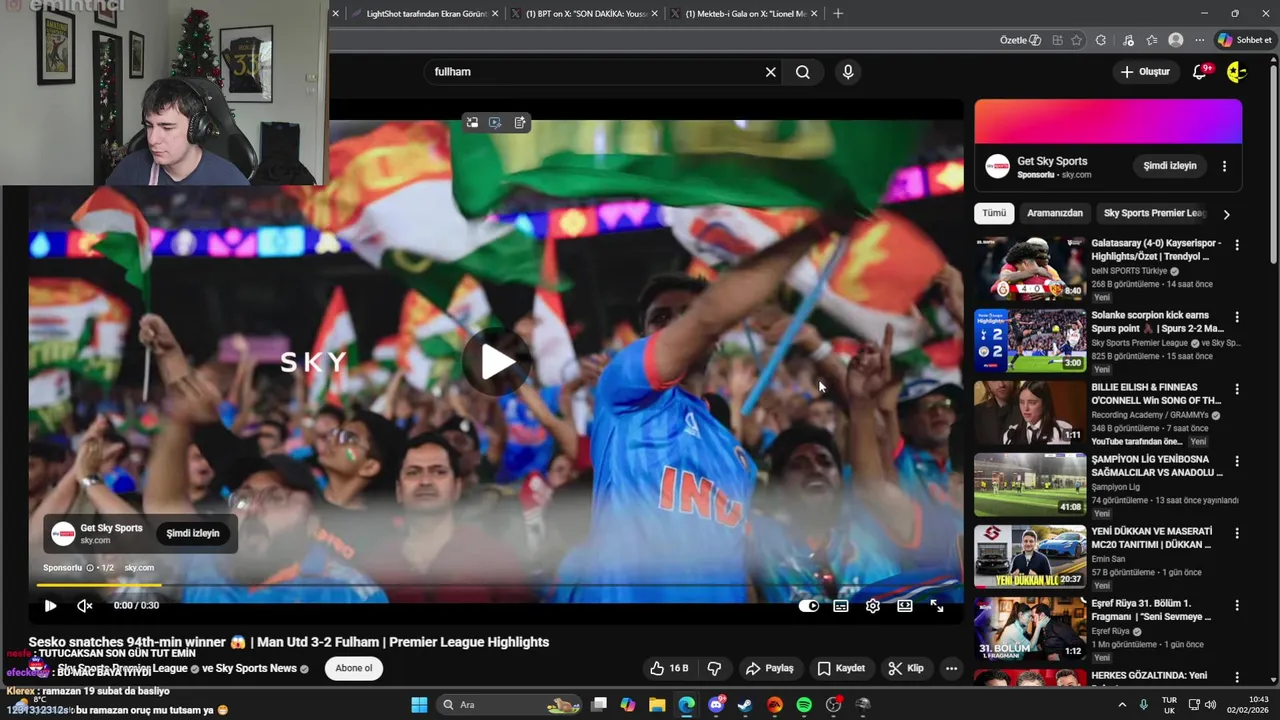Open Eşref Rüya 31. Bölüm video thumbnail

point(1030,628)
